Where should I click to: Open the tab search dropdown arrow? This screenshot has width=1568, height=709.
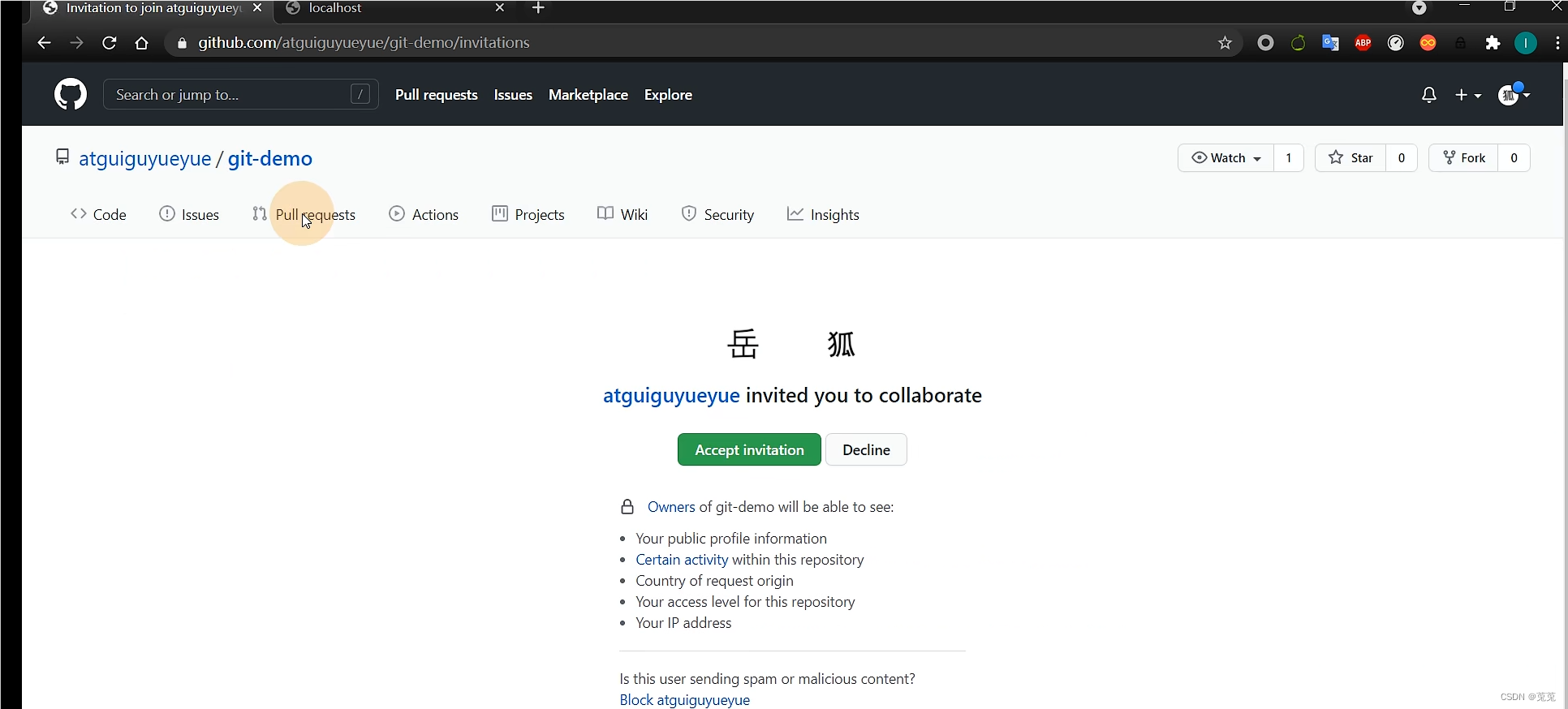[x=1419, y=8]
